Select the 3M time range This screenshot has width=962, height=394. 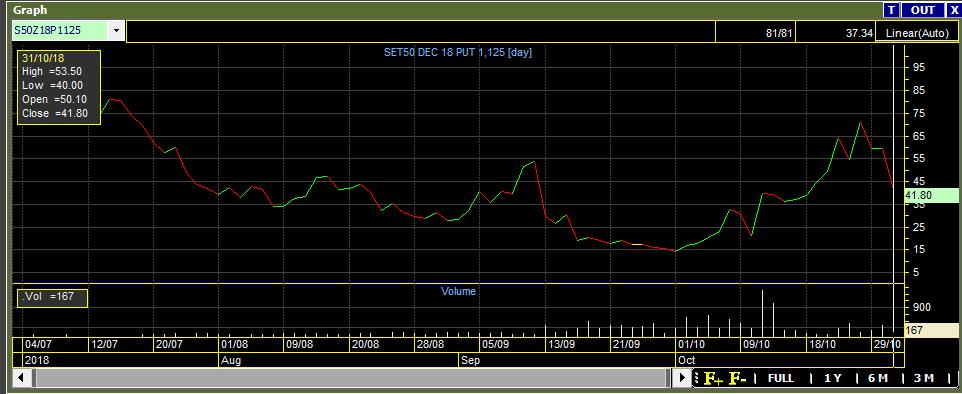point(923,378)
